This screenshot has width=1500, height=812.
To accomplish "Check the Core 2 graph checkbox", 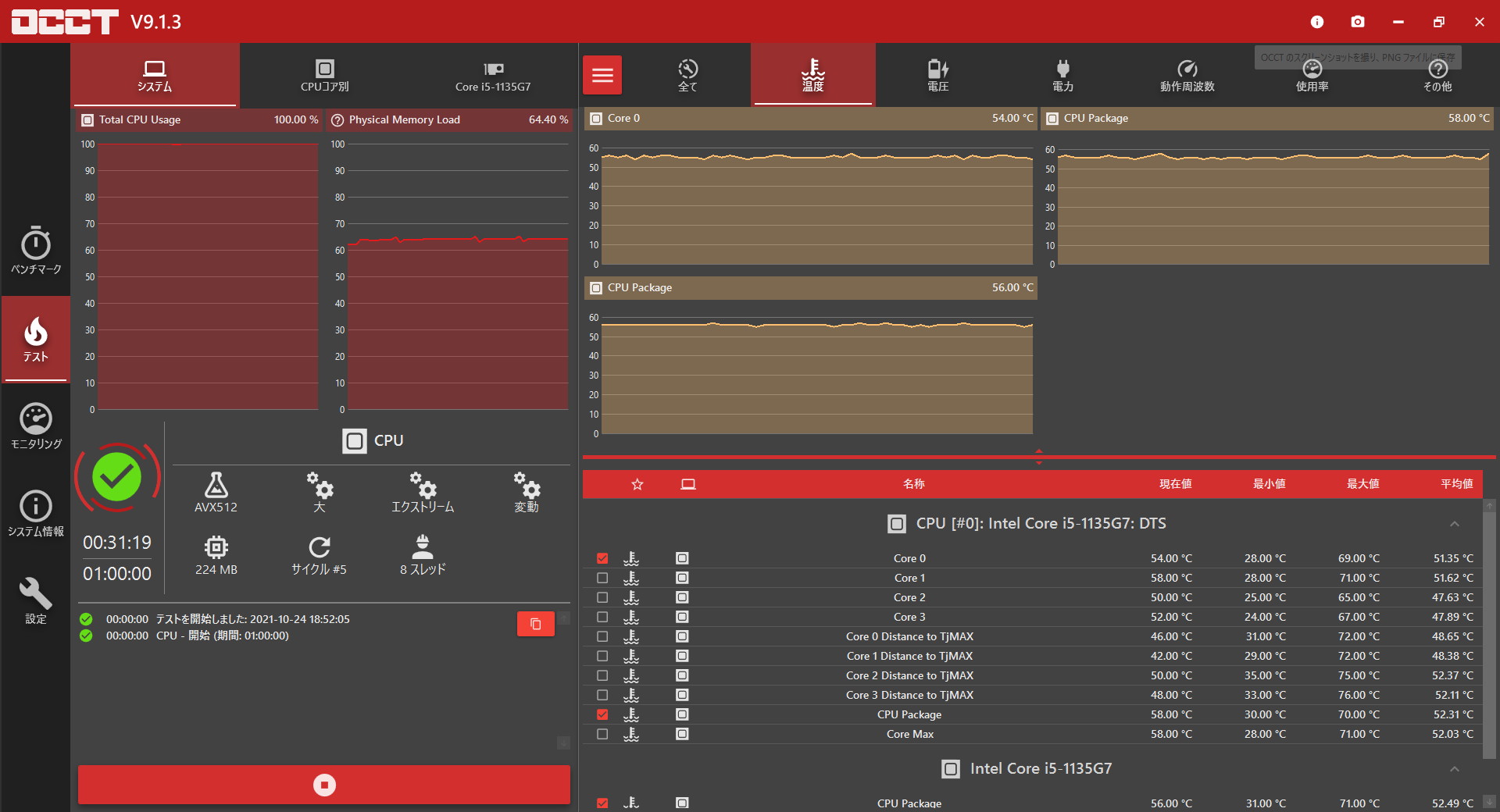I will [x=602, y=597].
